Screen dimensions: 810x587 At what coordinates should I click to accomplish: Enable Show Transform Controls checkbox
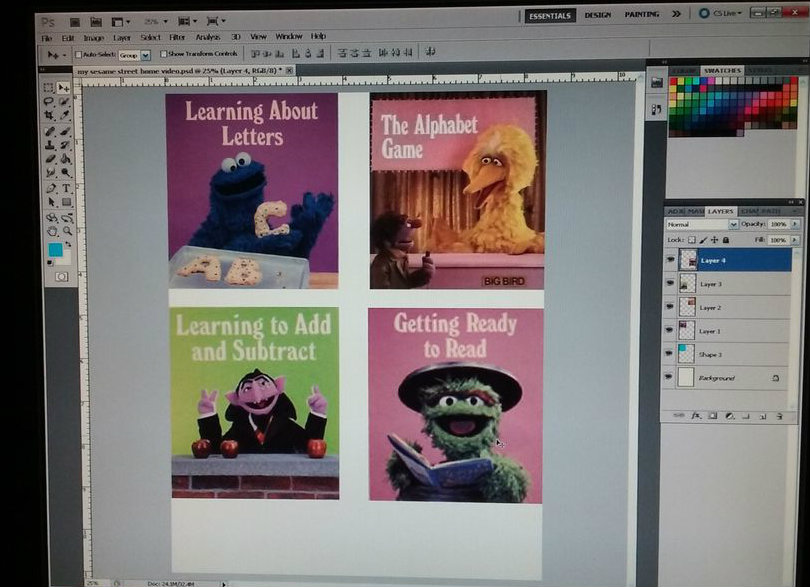[164, 54]
